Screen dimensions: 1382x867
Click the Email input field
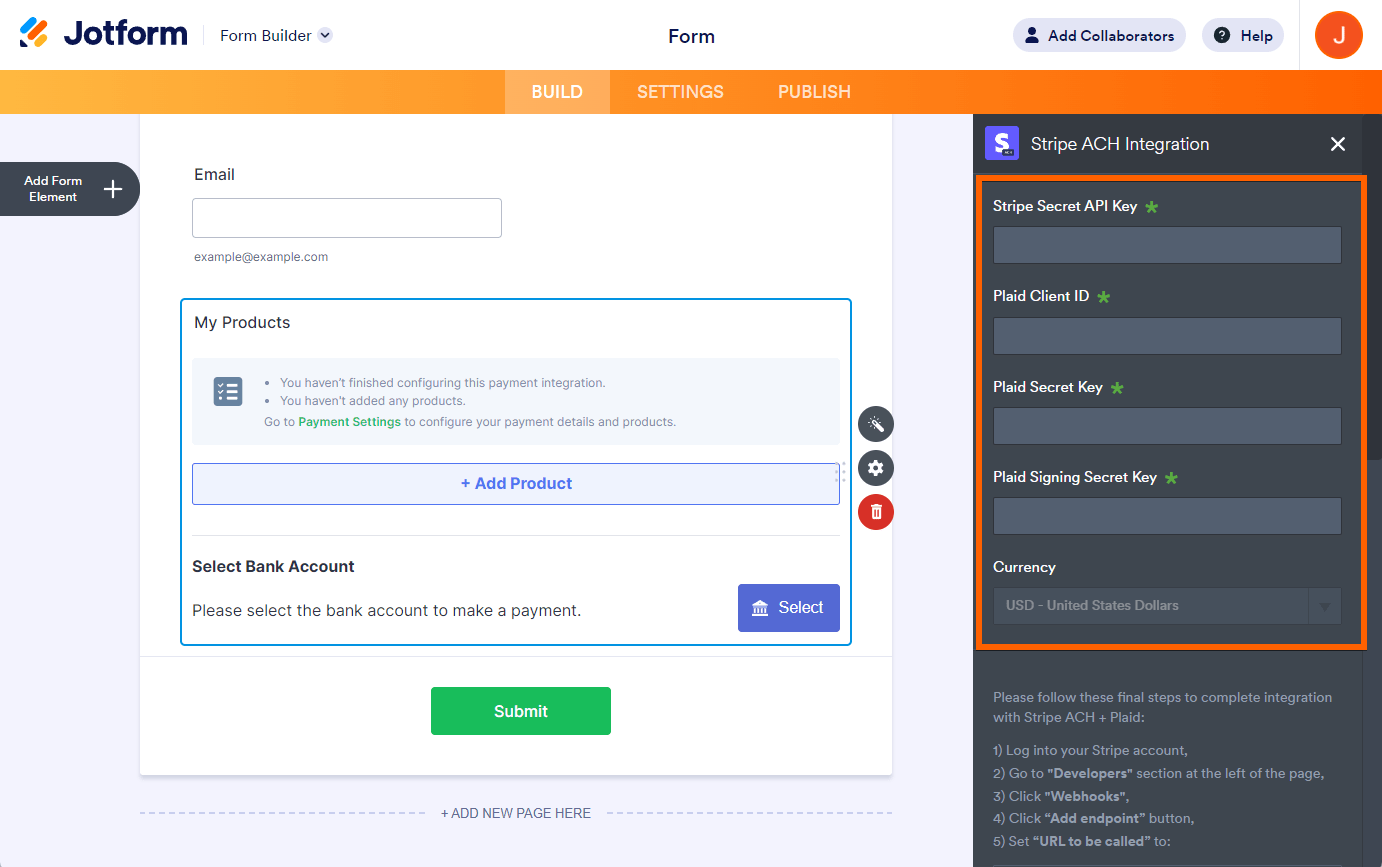(x=347, y=218)
